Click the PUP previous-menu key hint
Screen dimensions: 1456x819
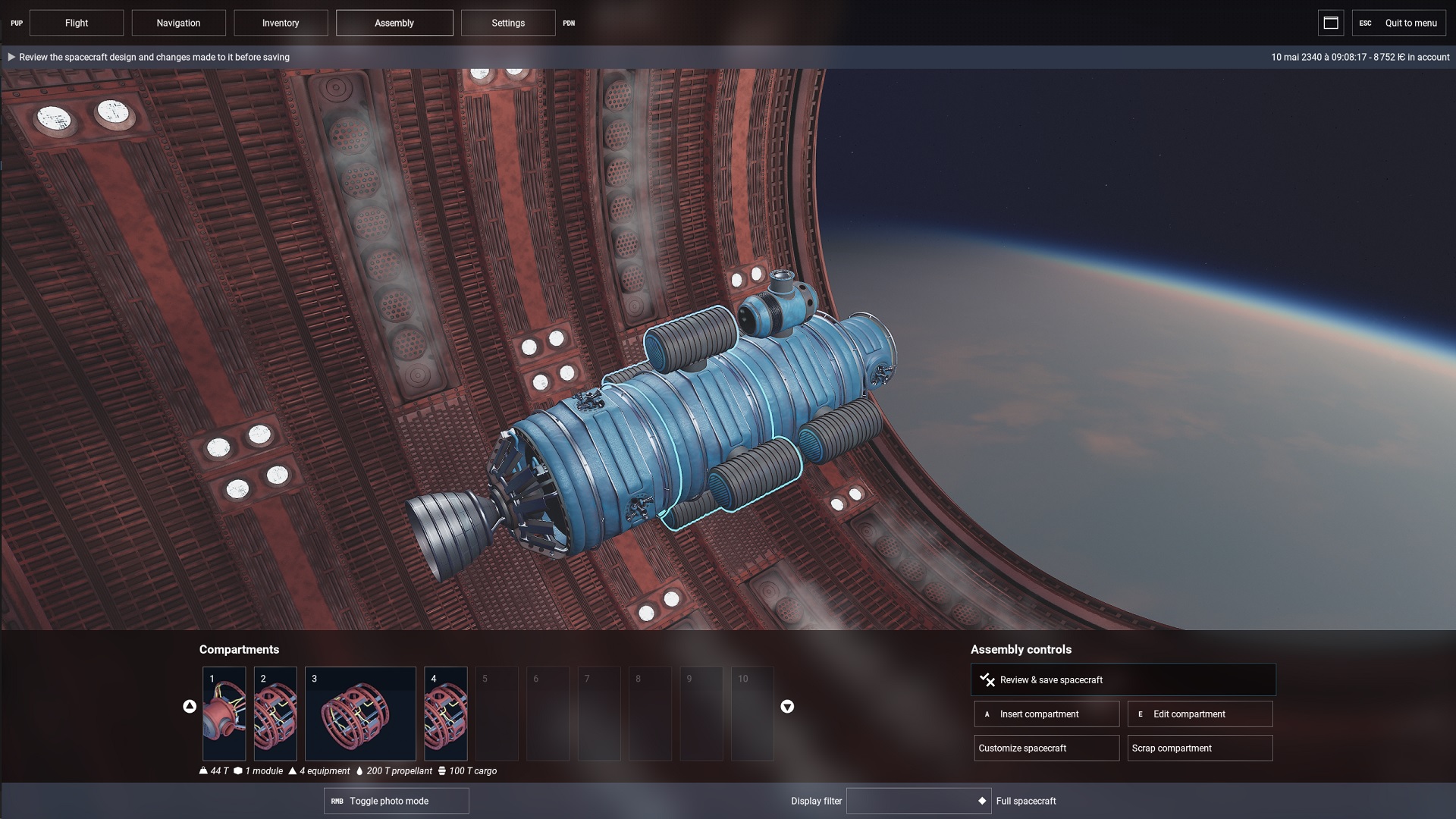click(x=17, y=24)
